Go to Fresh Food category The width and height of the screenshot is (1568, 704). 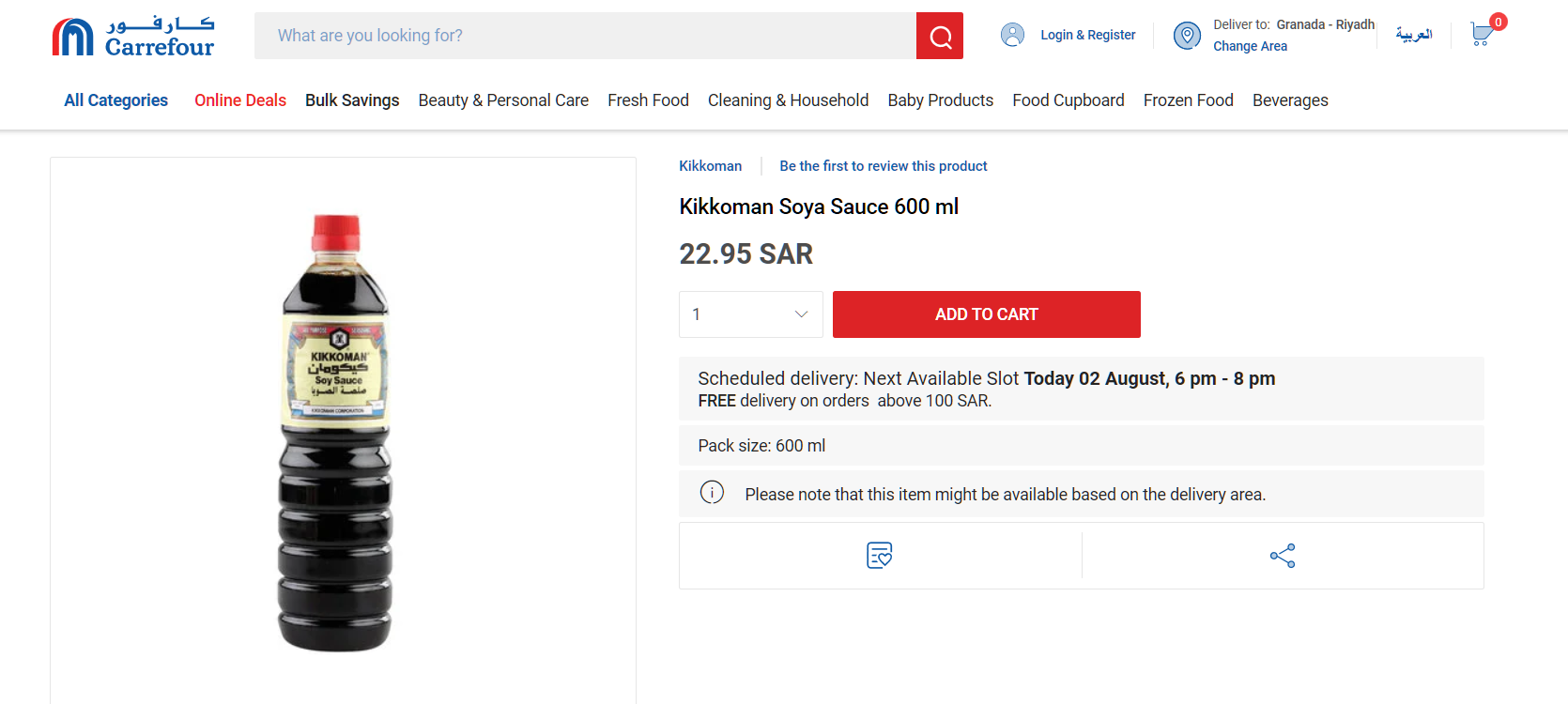[x=648, y=100]
